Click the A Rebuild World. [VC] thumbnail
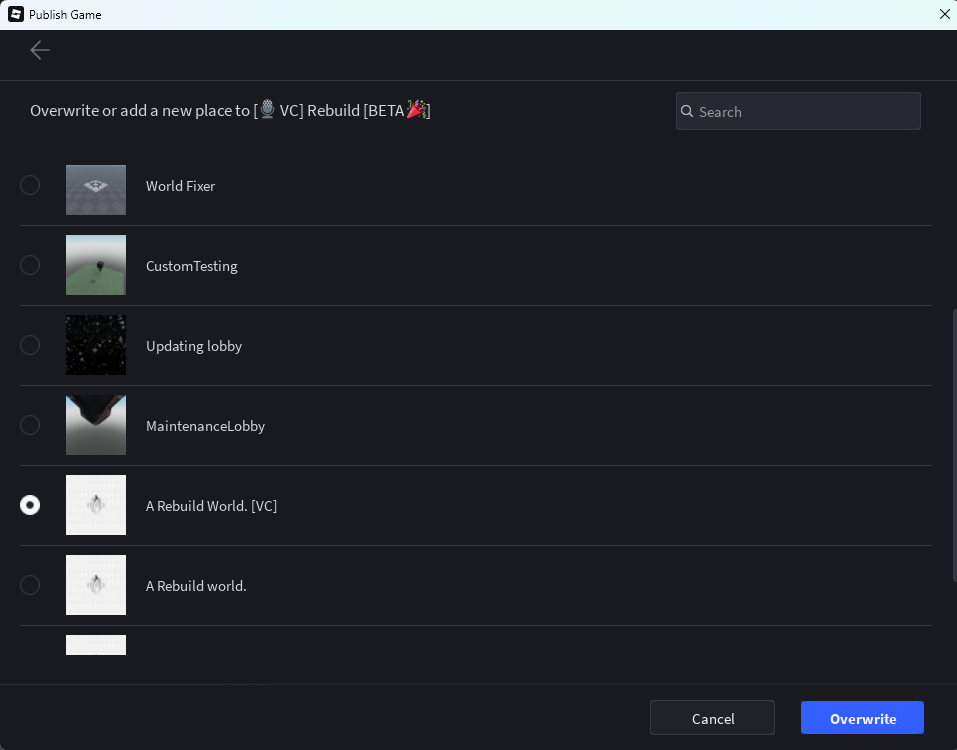The height and width of the screenshot is (750, 957). pyautogui.click(x=95, y=505)
